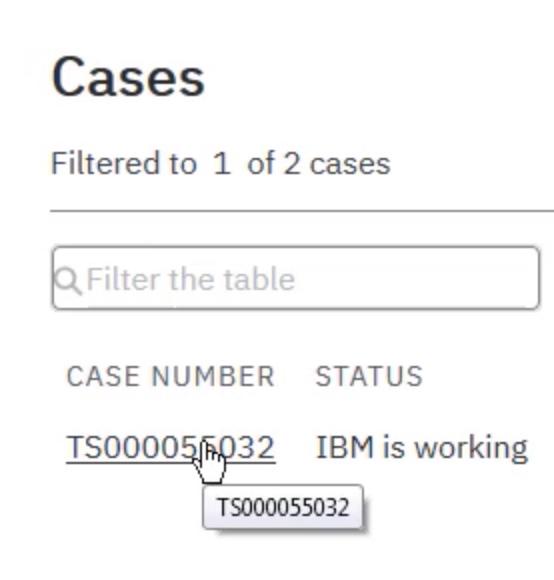Click the Cases page heading
554x580 pixels.
click(x=128, y=77)
